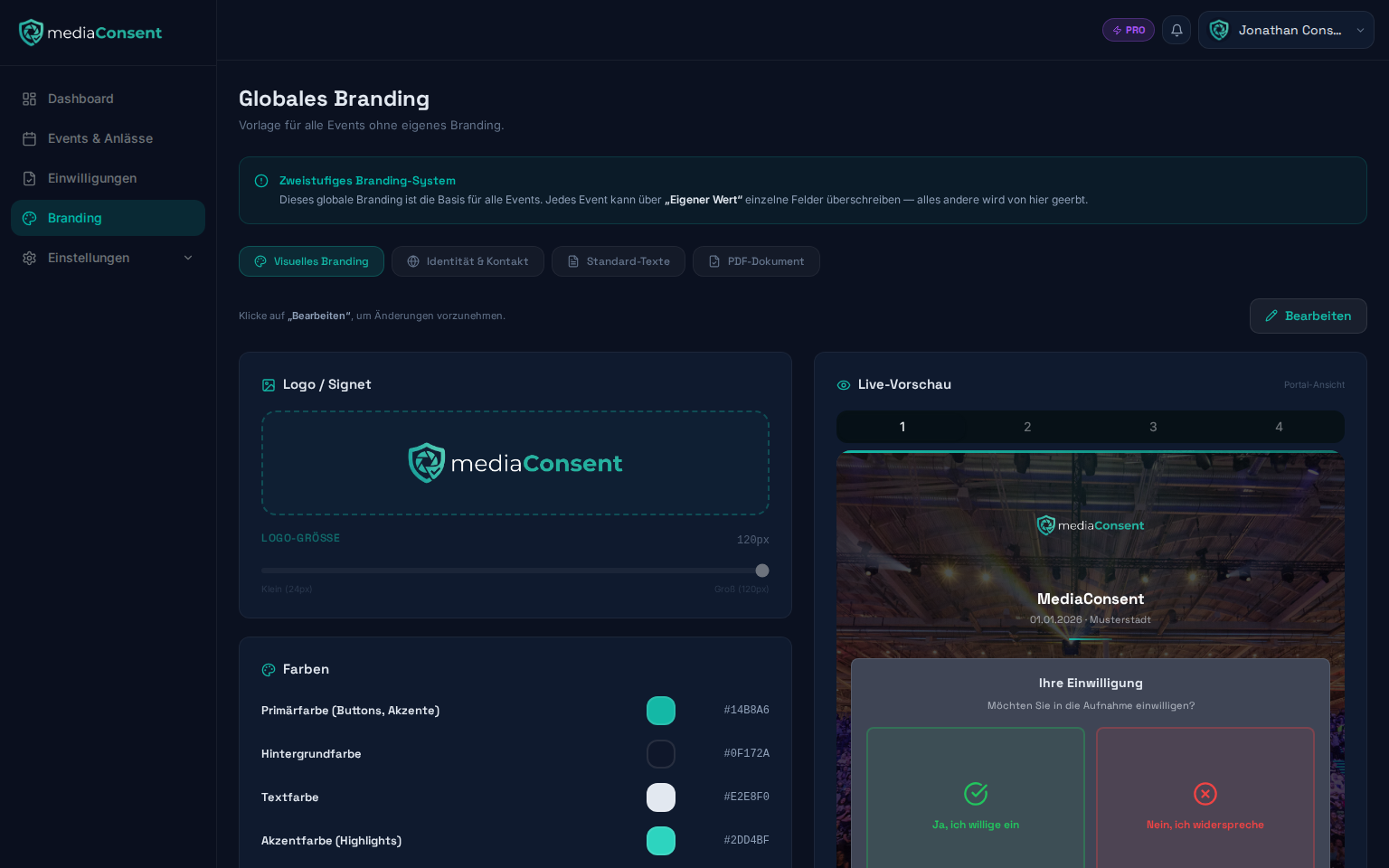Click the mediaConsent shield logo in sidebar
This screenshot has height=868, width=1389.
pos(31,33)
